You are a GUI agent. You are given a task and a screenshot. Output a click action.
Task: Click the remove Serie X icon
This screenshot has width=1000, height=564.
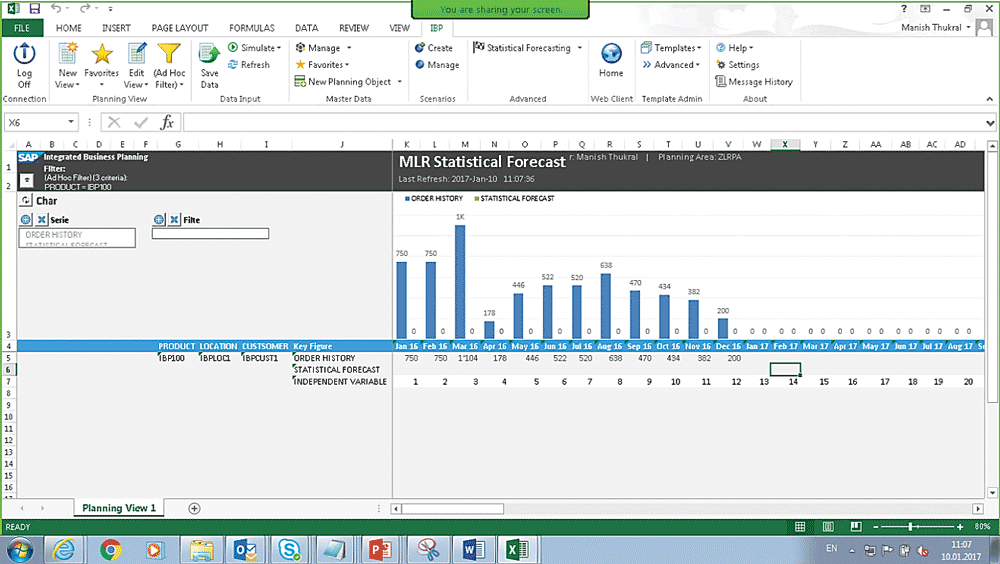[41, 219]
